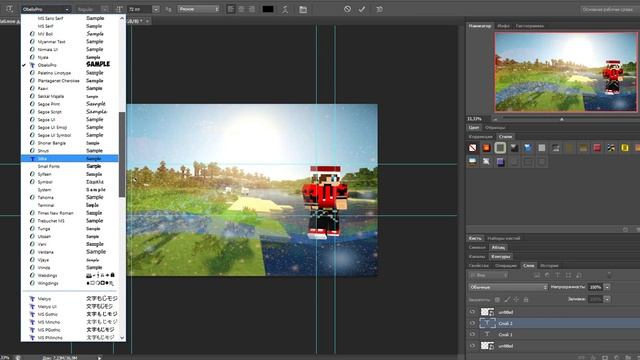Cancel current text edits icon
This screenshot has width=640, height=360.
(347, 9)
